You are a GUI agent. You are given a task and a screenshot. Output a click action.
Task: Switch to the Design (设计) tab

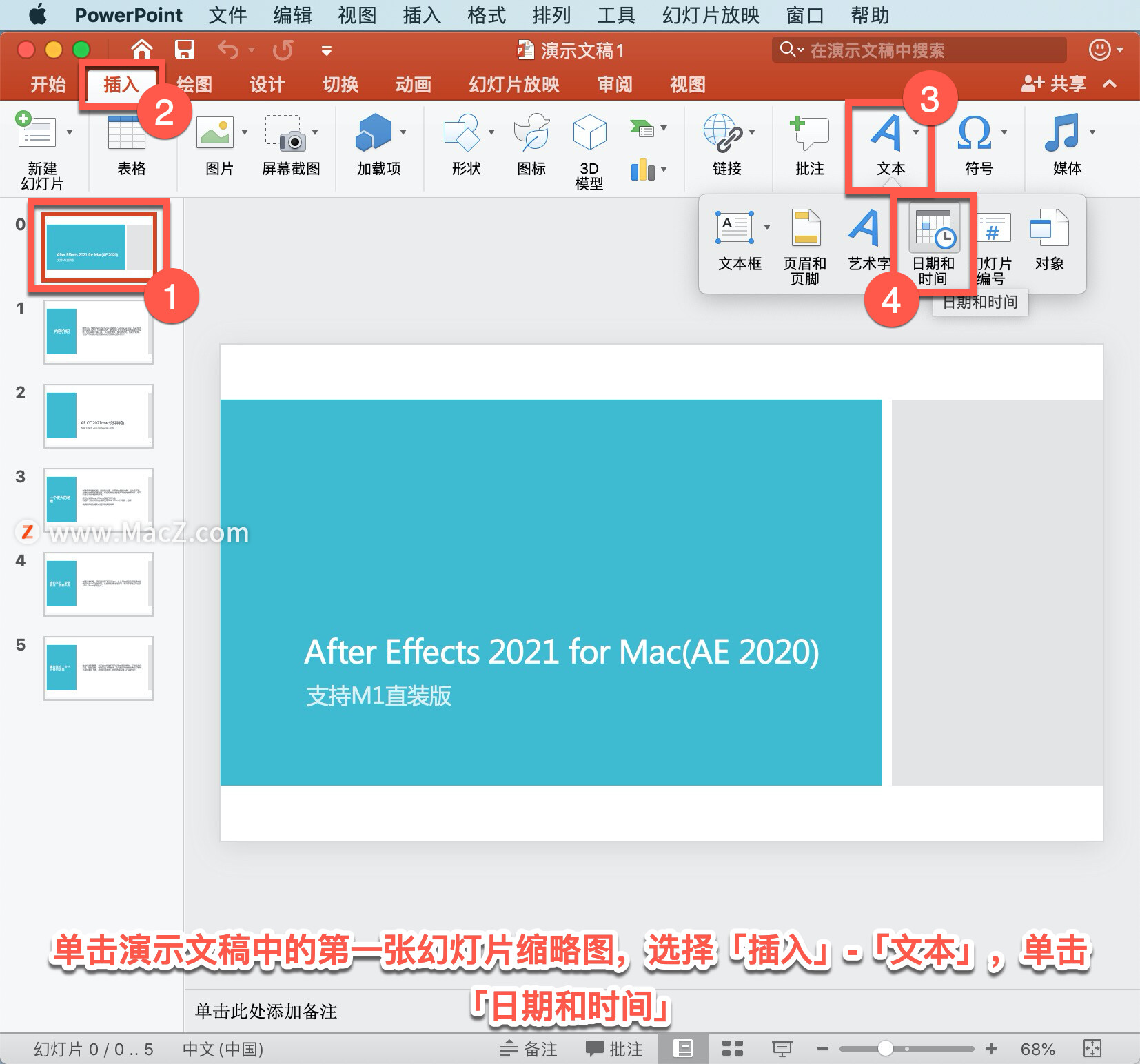pos(267,84)
